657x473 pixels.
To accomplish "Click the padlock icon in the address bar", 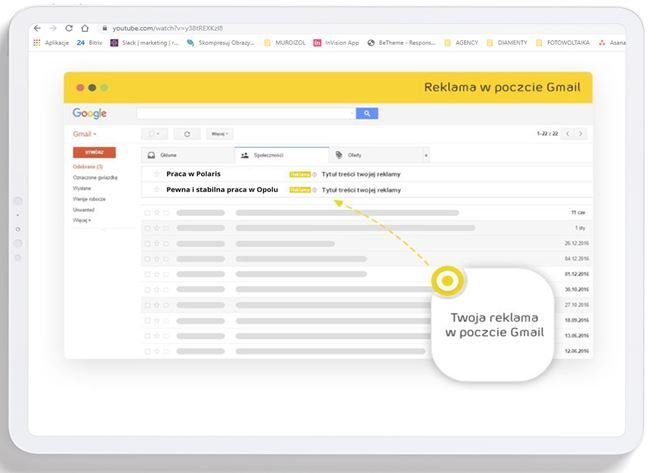I will pyautogui.click(x=104, y=28).
